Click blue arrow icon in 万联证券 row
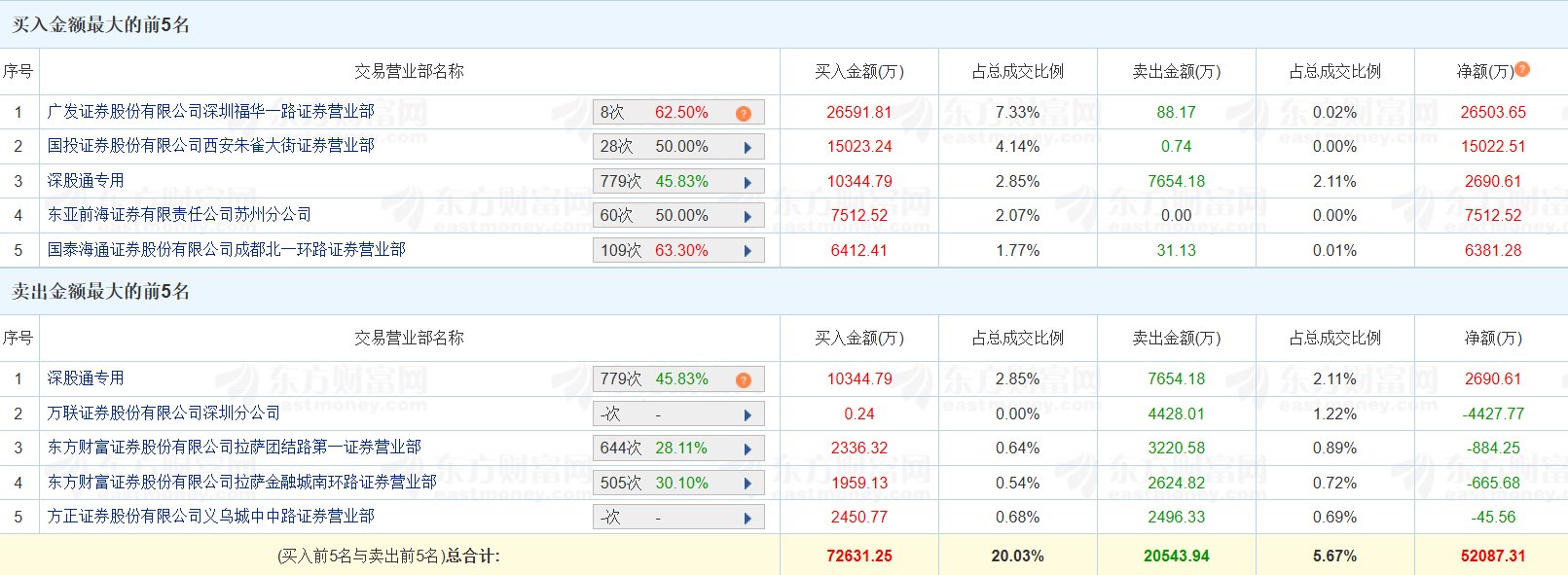The width and height of the screenshot is (1568, 575). [748, 415]
